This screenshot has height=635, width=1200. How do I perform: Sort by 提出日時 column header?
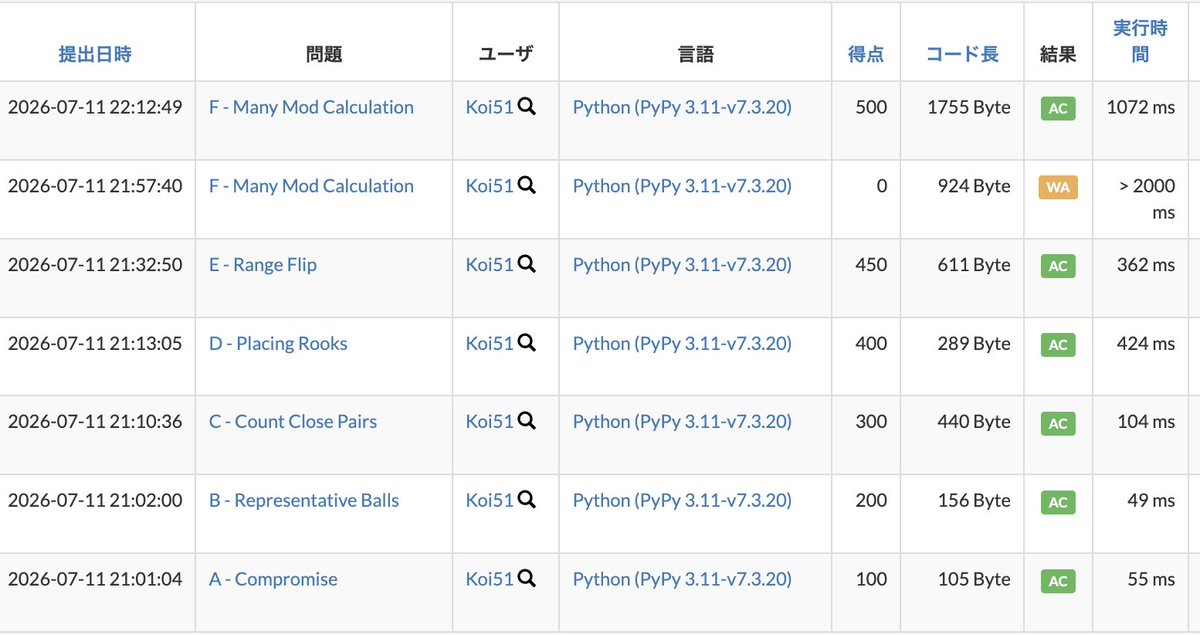tap(95, 55)
